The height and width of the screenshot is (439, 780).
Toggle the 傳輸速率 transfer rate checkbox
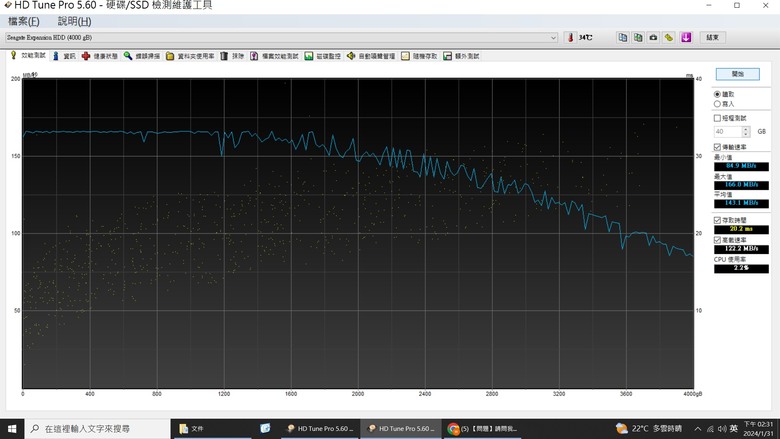pos(717,147)
